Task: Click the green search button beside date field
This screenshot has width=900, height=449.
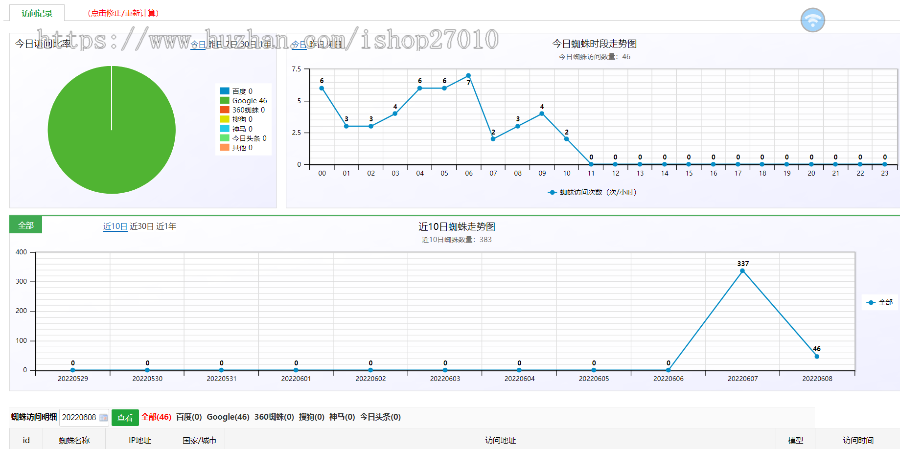Action: pos(125,417)
